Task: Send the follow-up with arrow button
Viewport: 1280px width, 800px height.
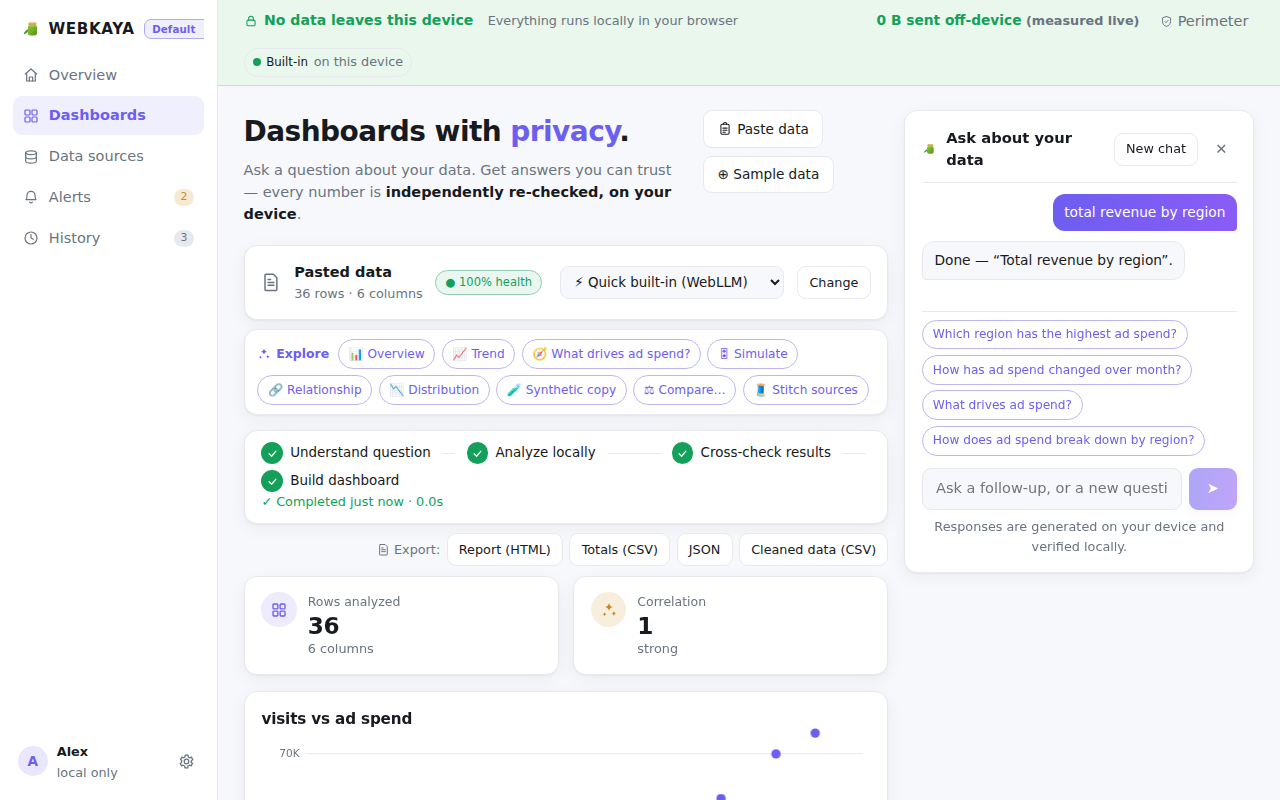Action: [1213, 489]
